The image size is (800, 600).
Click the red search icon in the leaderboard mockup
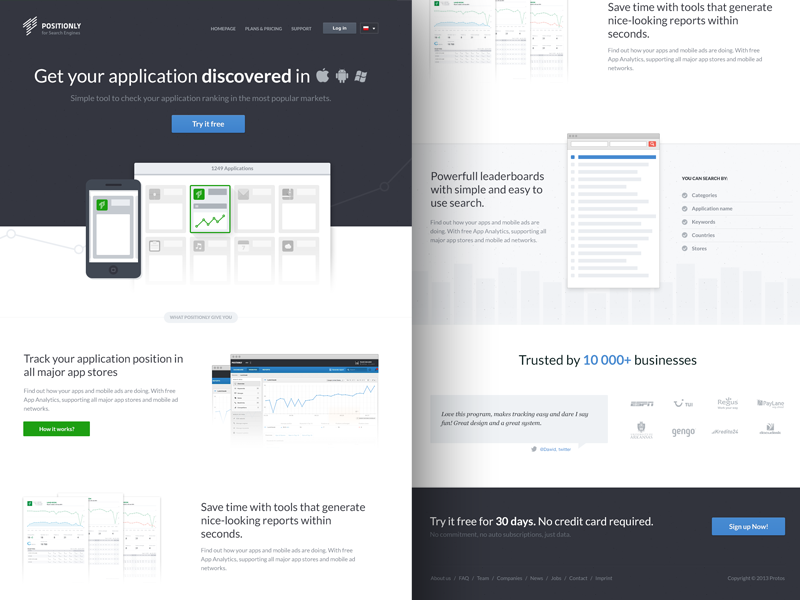pyautogui.click(x=652, y=144)
